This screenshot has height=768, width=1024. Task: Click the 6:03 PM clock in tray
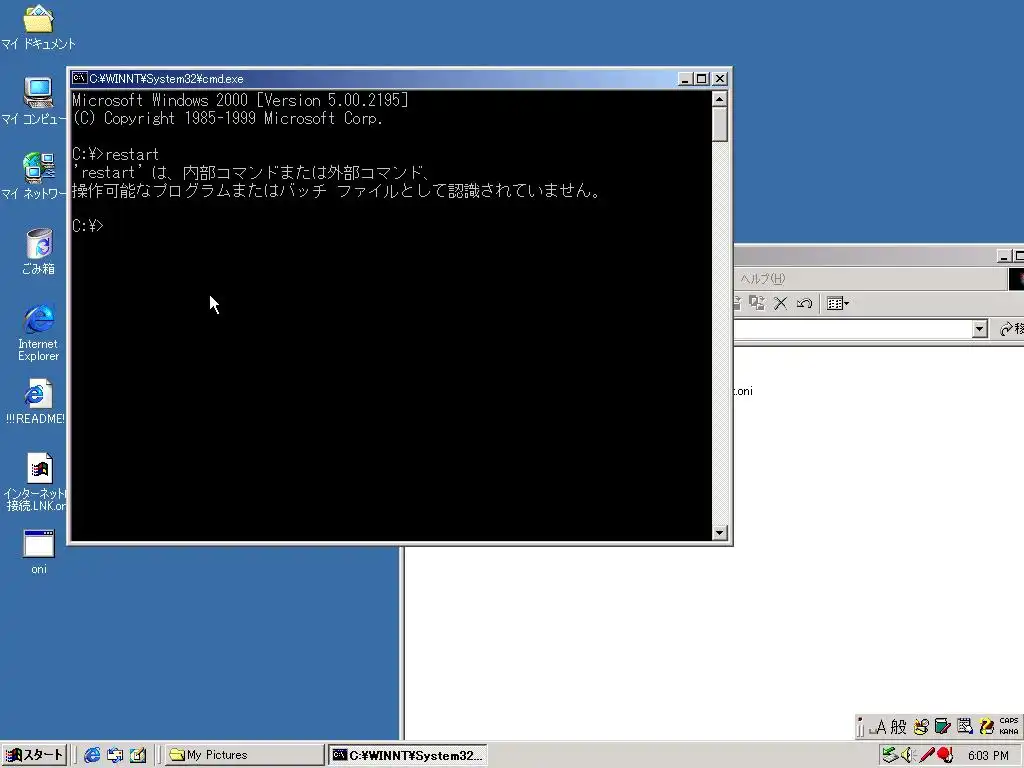tap(988, 756)
